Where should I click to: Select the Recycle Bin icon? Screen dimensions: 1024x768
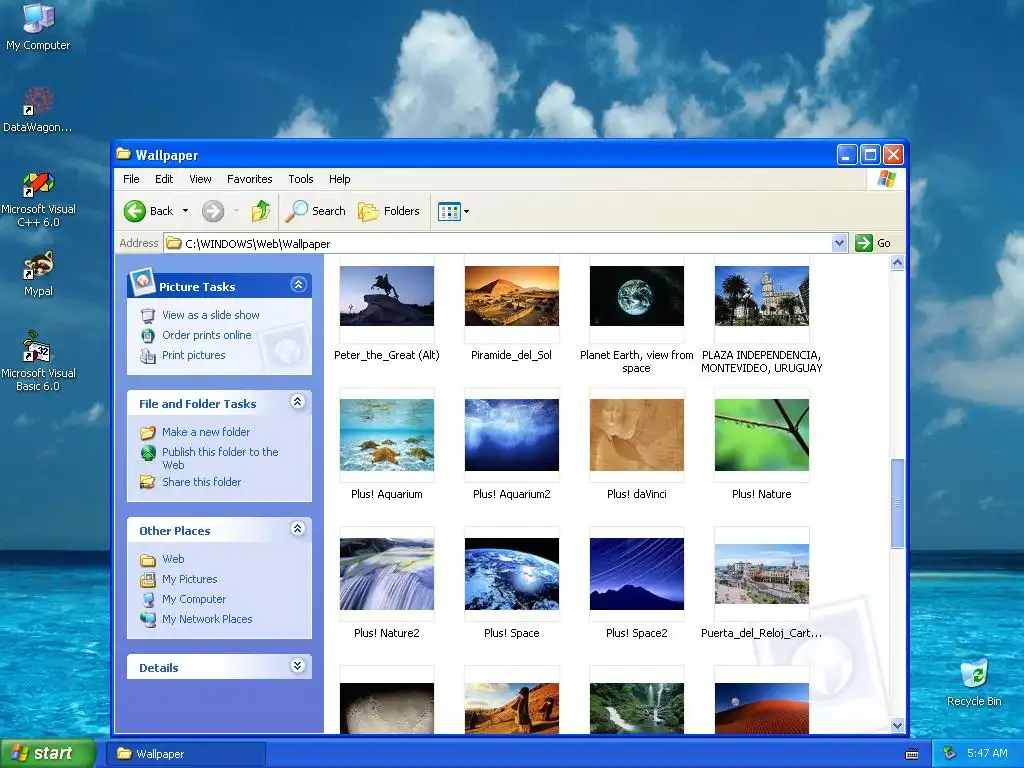pyautogui.click(x=974, y=683)
